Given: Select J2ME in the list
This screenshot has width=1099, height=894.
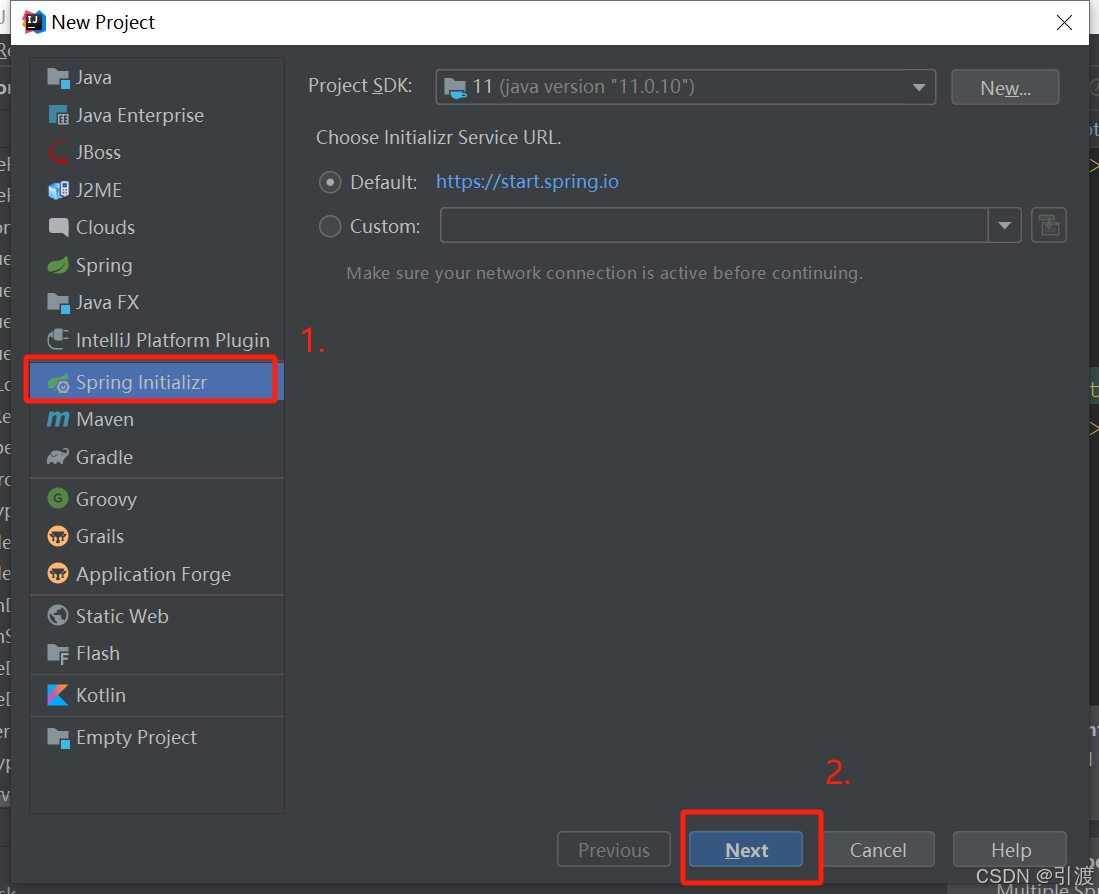Looking at the screenshot, I should point(99,190).
